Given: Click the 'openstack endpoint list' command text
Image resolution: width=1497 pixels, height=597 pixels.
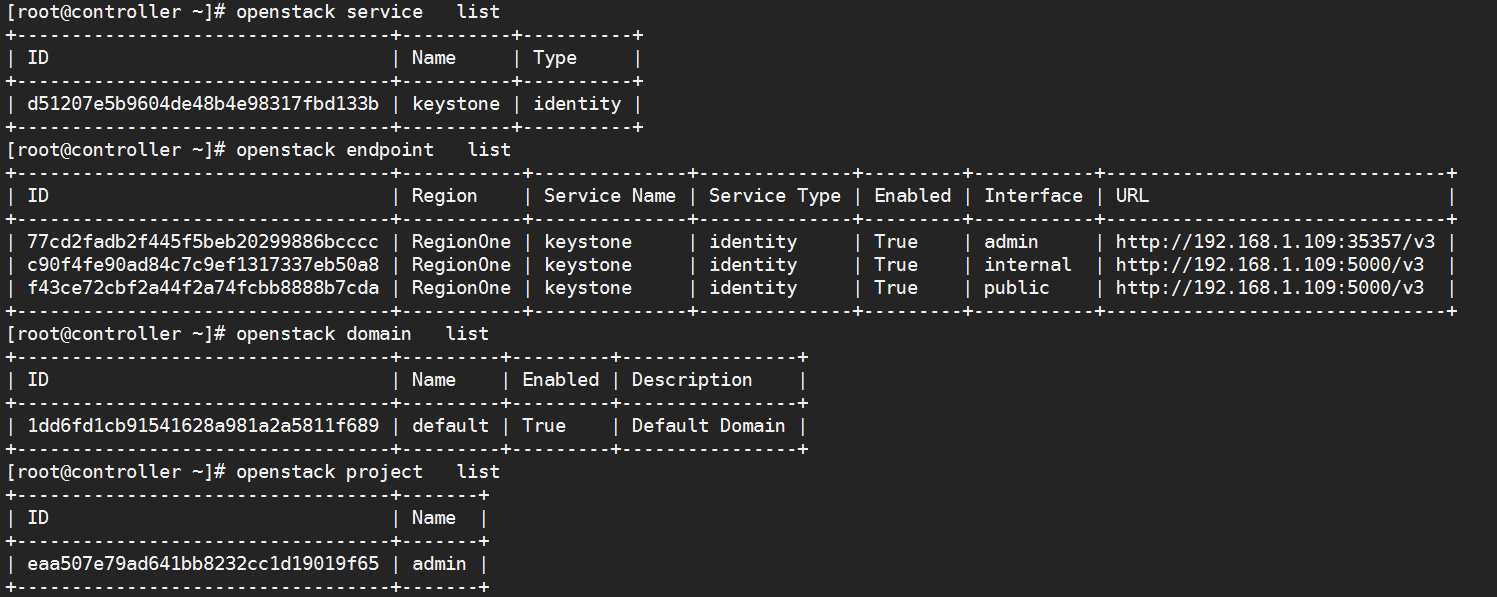Looking at the screenshot, I should (373, 150).
